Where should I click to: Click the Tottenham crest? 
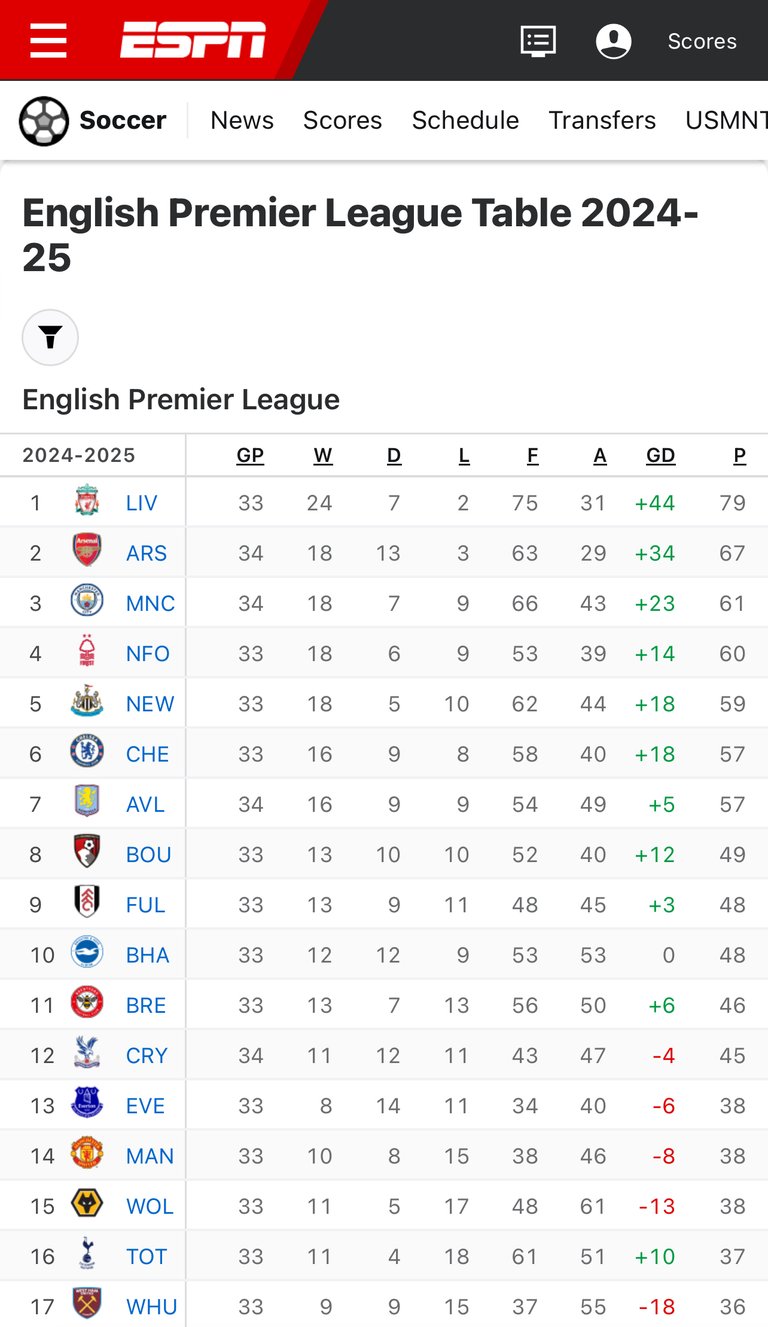[x=87, y=1256]
